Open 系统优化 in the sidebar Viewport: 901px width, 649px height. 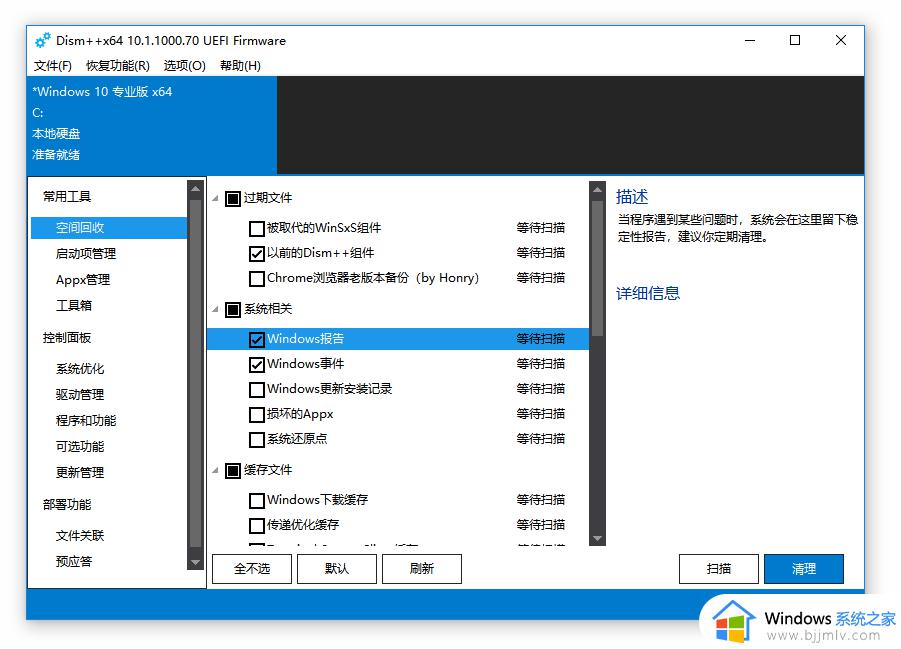80,368
